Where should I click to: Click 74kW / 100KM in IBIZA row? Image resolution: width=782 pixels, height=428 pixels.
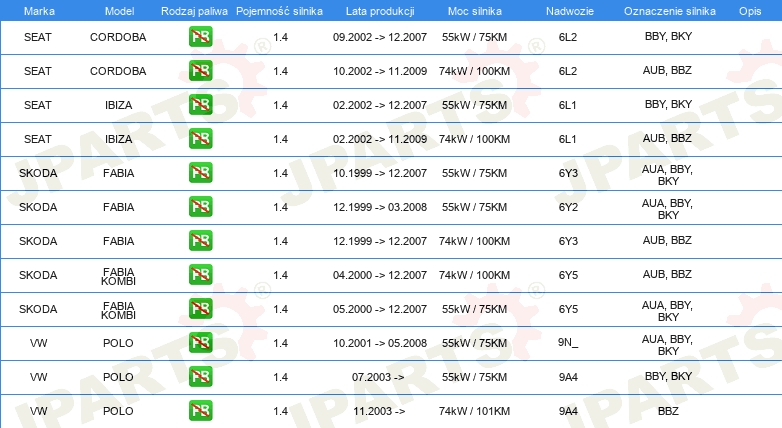[x=474, y=139]
